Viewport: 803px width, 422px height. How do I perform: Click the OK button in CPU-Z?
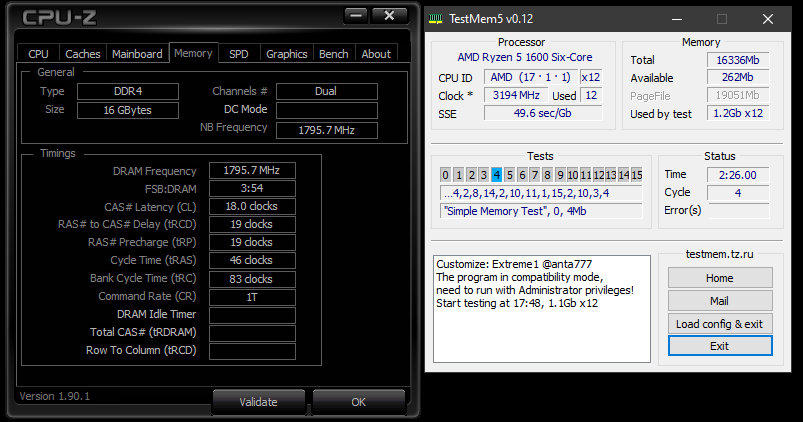[x=358, y=402]
